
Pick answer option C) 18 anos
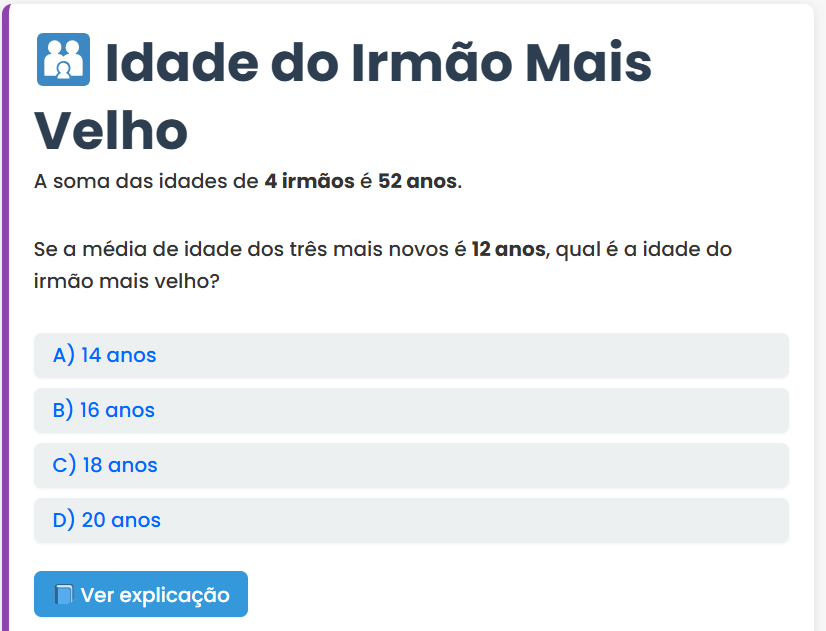[x=411, y=465]
